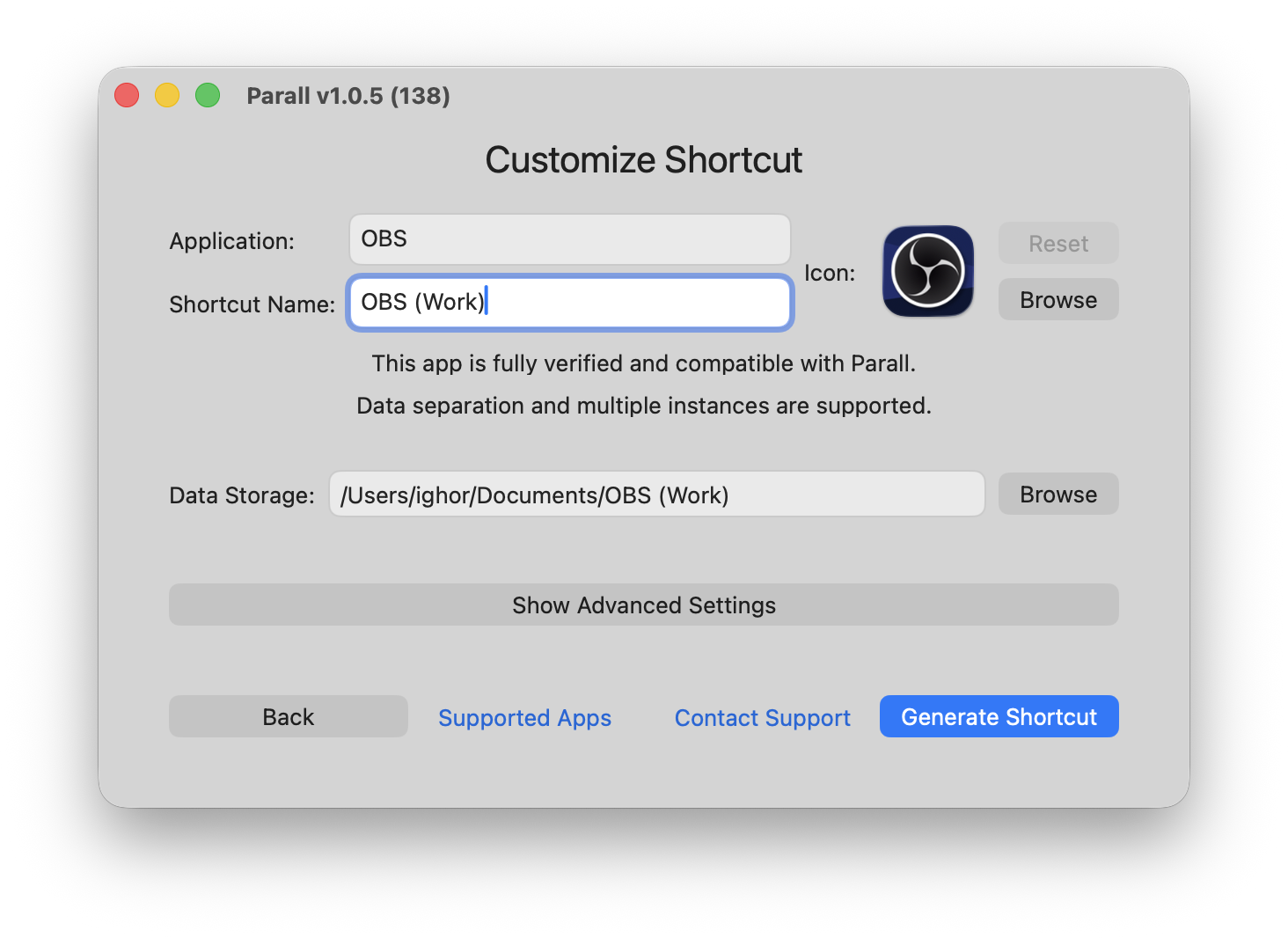Click the data separation support message
The image size is (1288, 938).
coord(643,406)
